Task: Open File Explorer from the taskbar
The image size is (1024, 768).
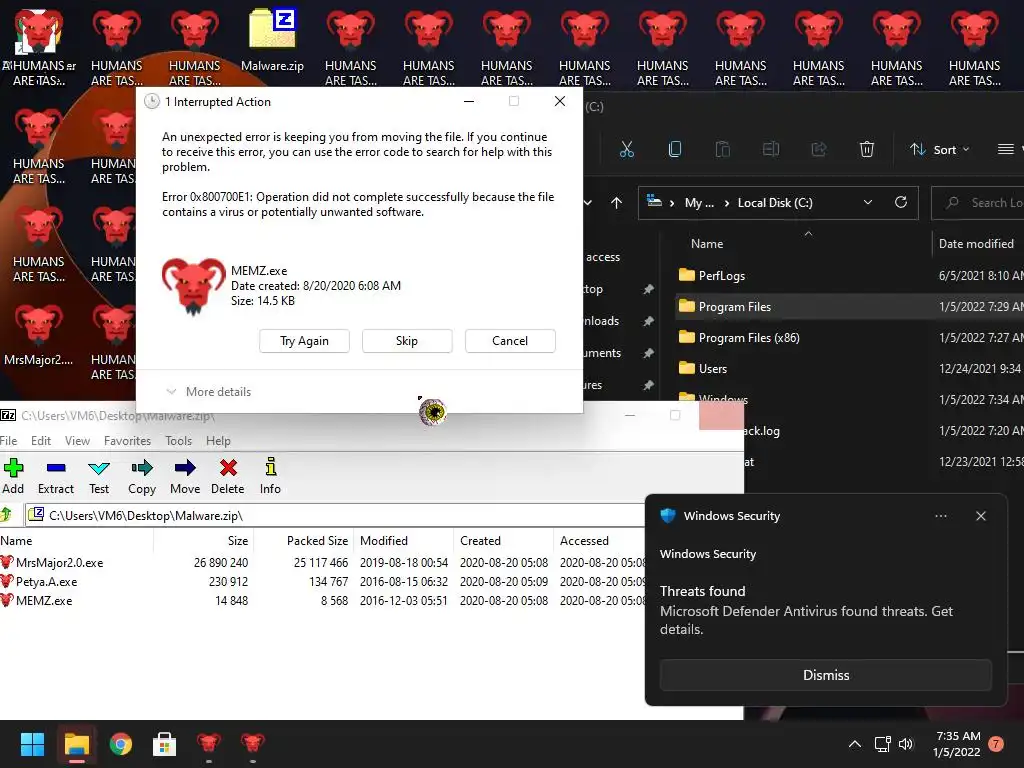Action: [x=76, y=744]
